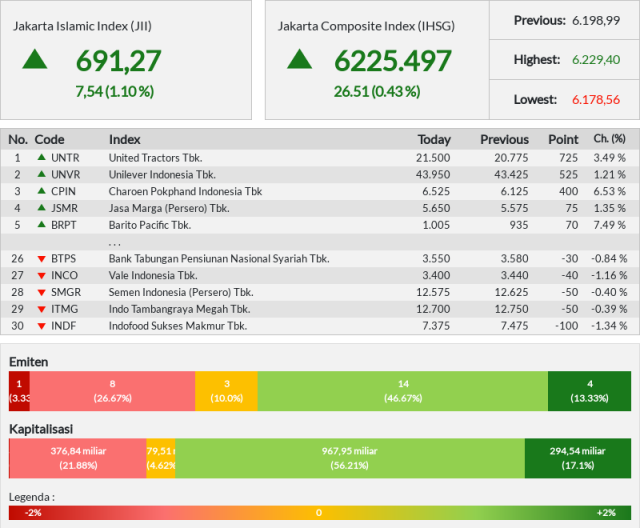Screen dimensions: 640x528
Task: Click the Jakarta Islamic Index (JII) title
Action: point(82,26)
